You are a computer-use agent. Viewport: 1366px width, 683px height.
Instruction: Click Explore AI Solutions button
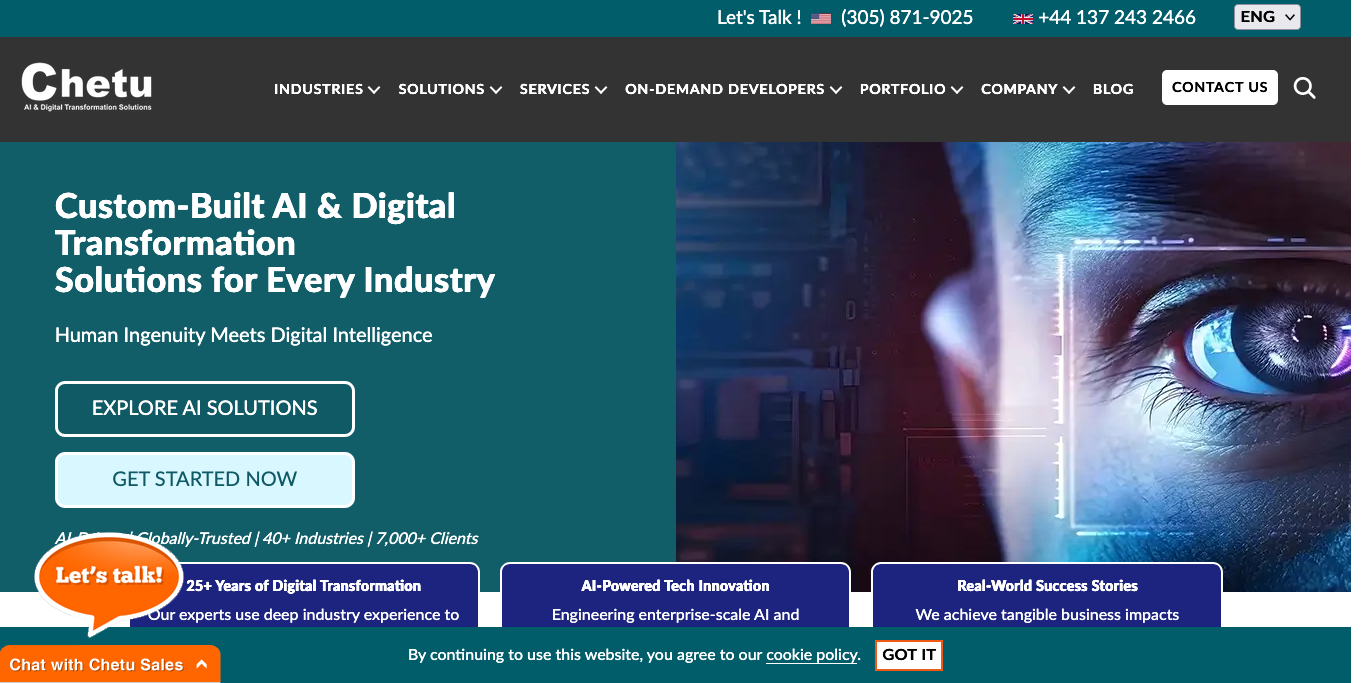coord(205,408)
